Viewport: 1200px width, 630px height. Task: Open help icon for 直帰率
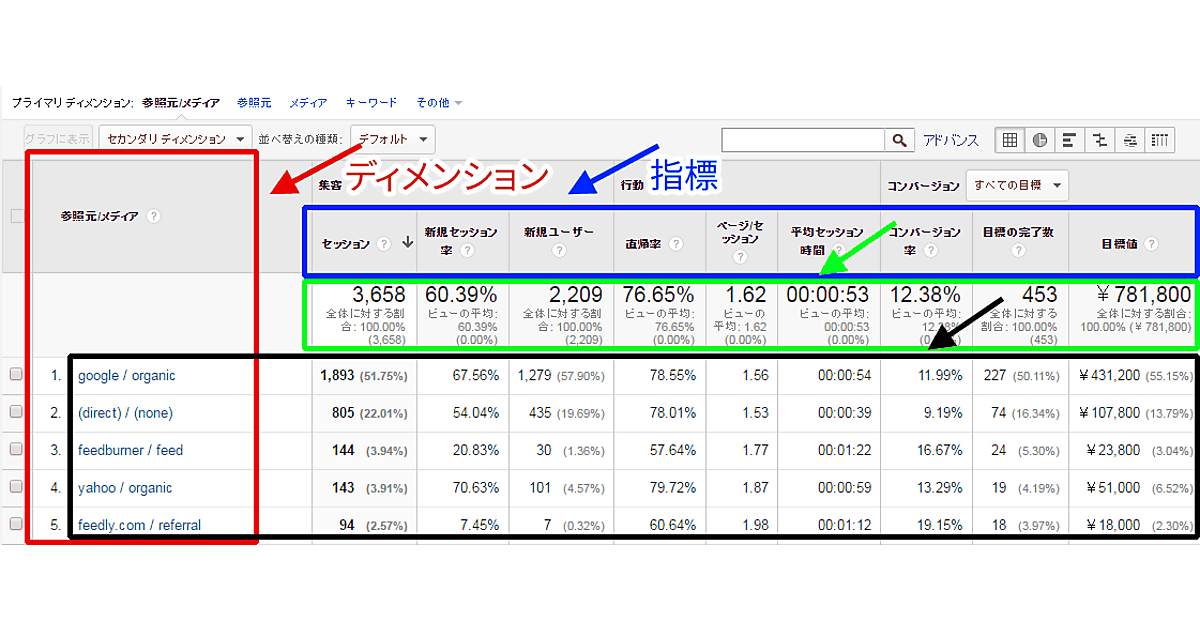coord(677,243)
